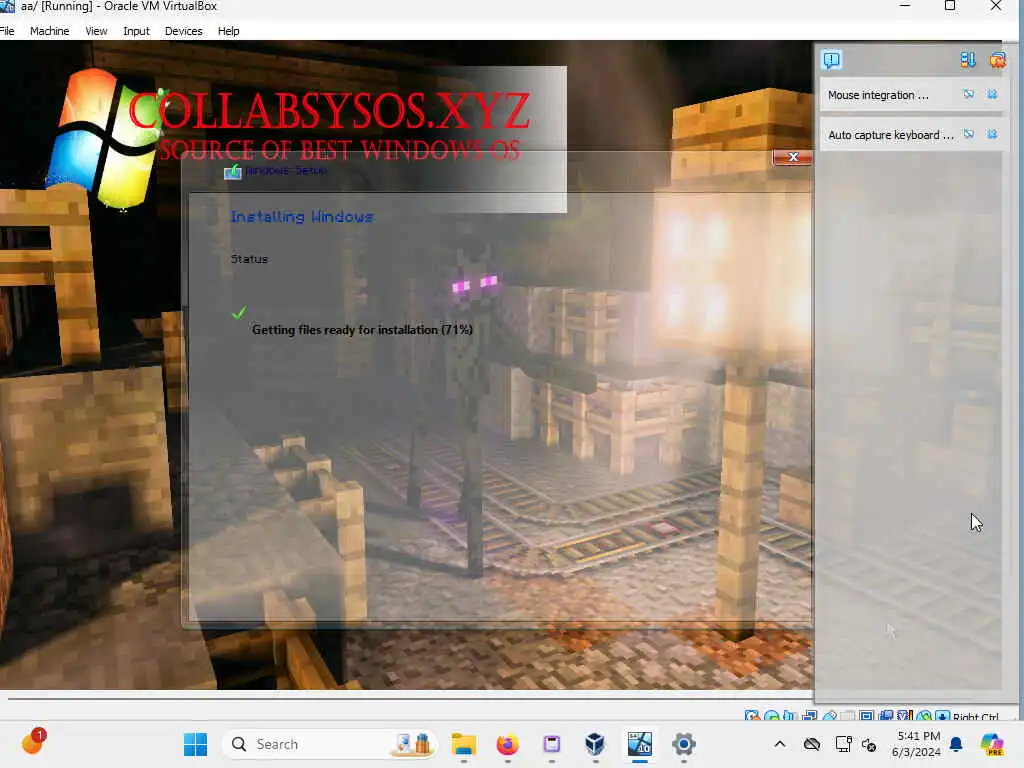The width and height of the screenshot is (1024, 768).
Task: Click the Status label in setup dialog
Action: coord(249,259)
